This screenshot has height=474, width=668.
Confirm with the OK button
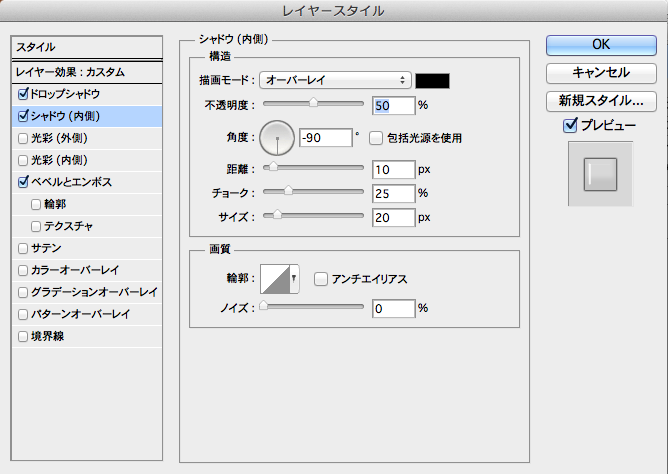[601, 45]
